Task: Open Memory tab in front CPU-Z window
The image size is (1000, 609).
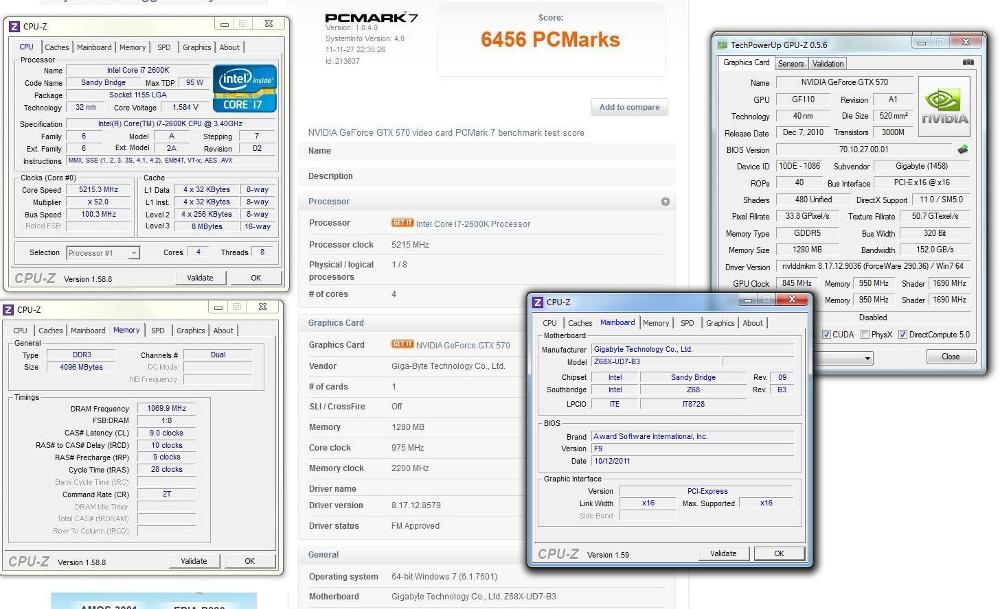Action: coord(656,323)
